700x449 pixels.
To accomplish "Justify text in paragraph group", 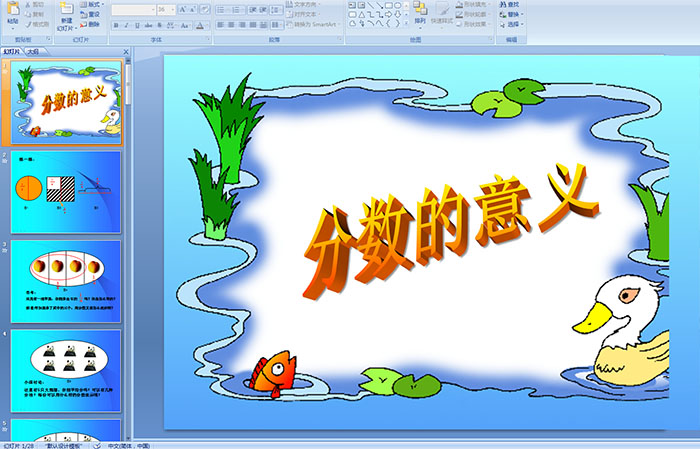I will coord(253,25).
